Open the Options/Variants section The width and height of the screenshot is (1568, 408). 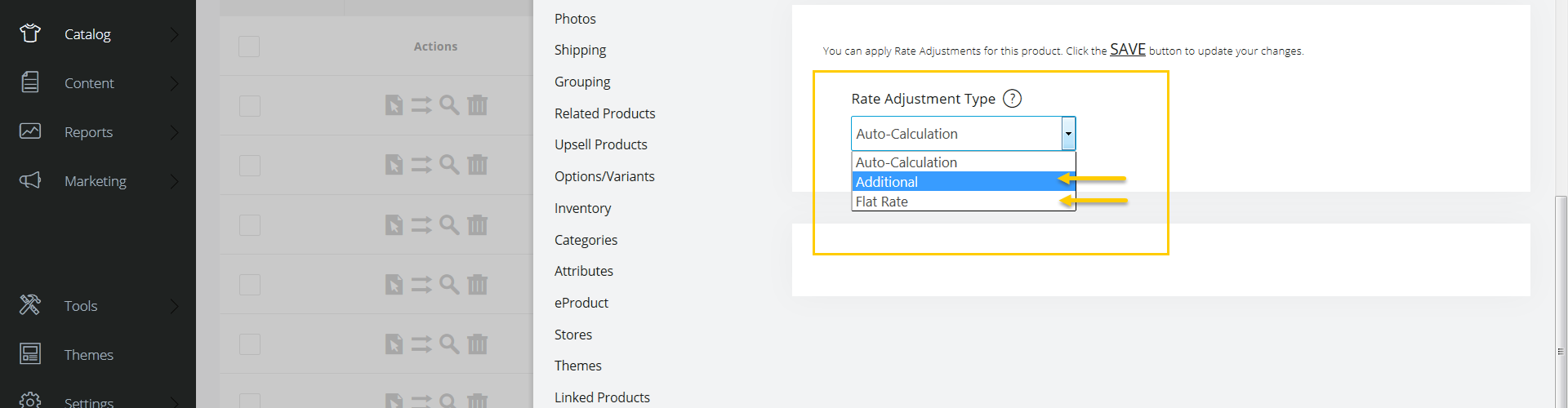coord(604,176)
